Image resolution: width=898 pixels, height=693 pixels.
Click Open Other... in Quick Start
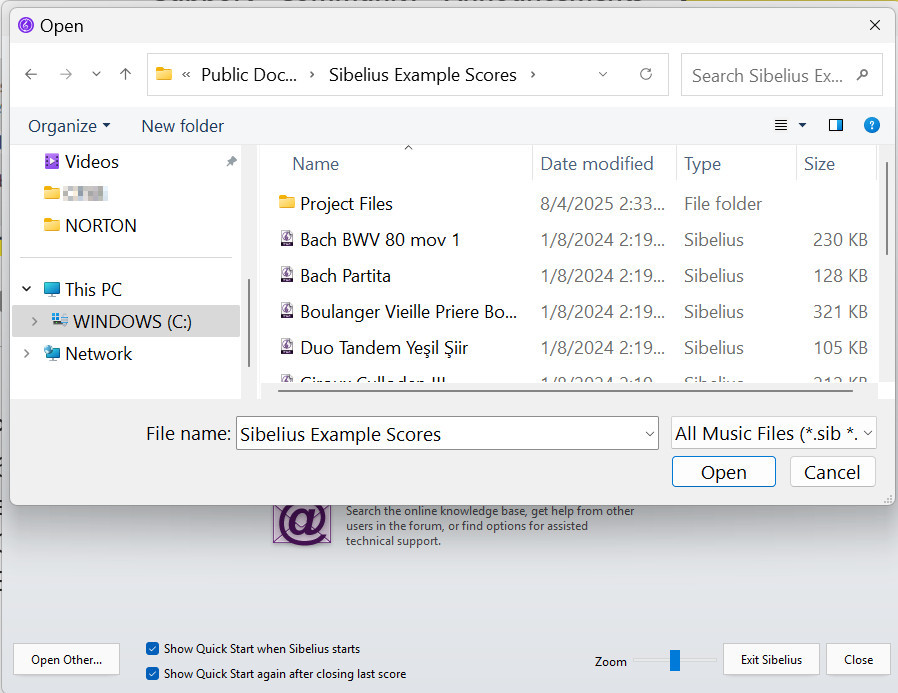point(66,660)
